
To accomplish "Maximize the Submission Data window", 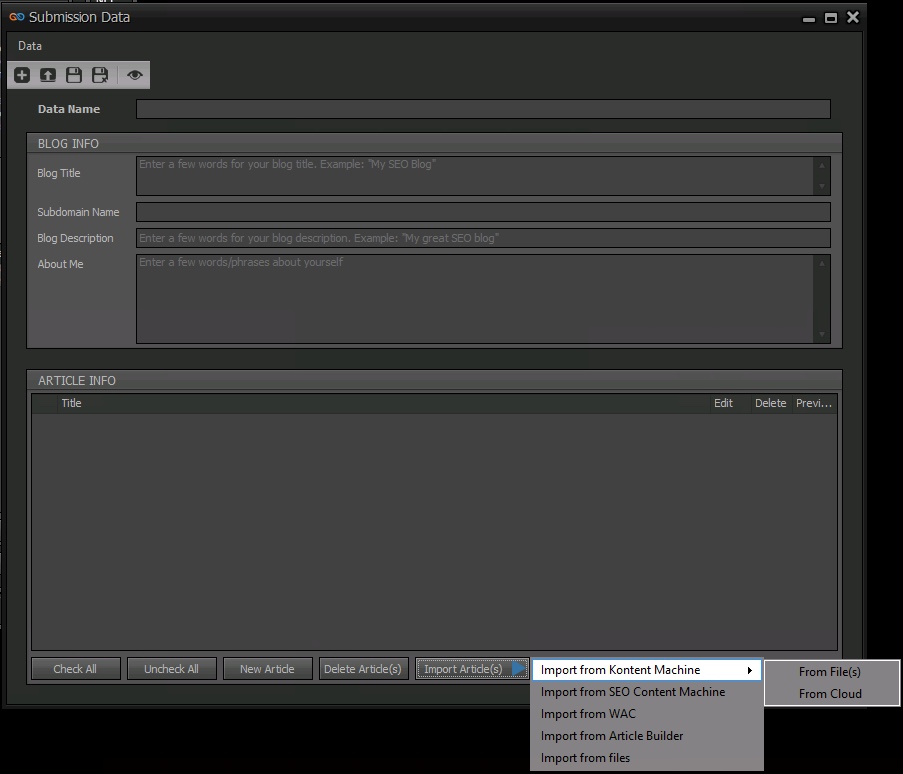I will coord(830,18).
